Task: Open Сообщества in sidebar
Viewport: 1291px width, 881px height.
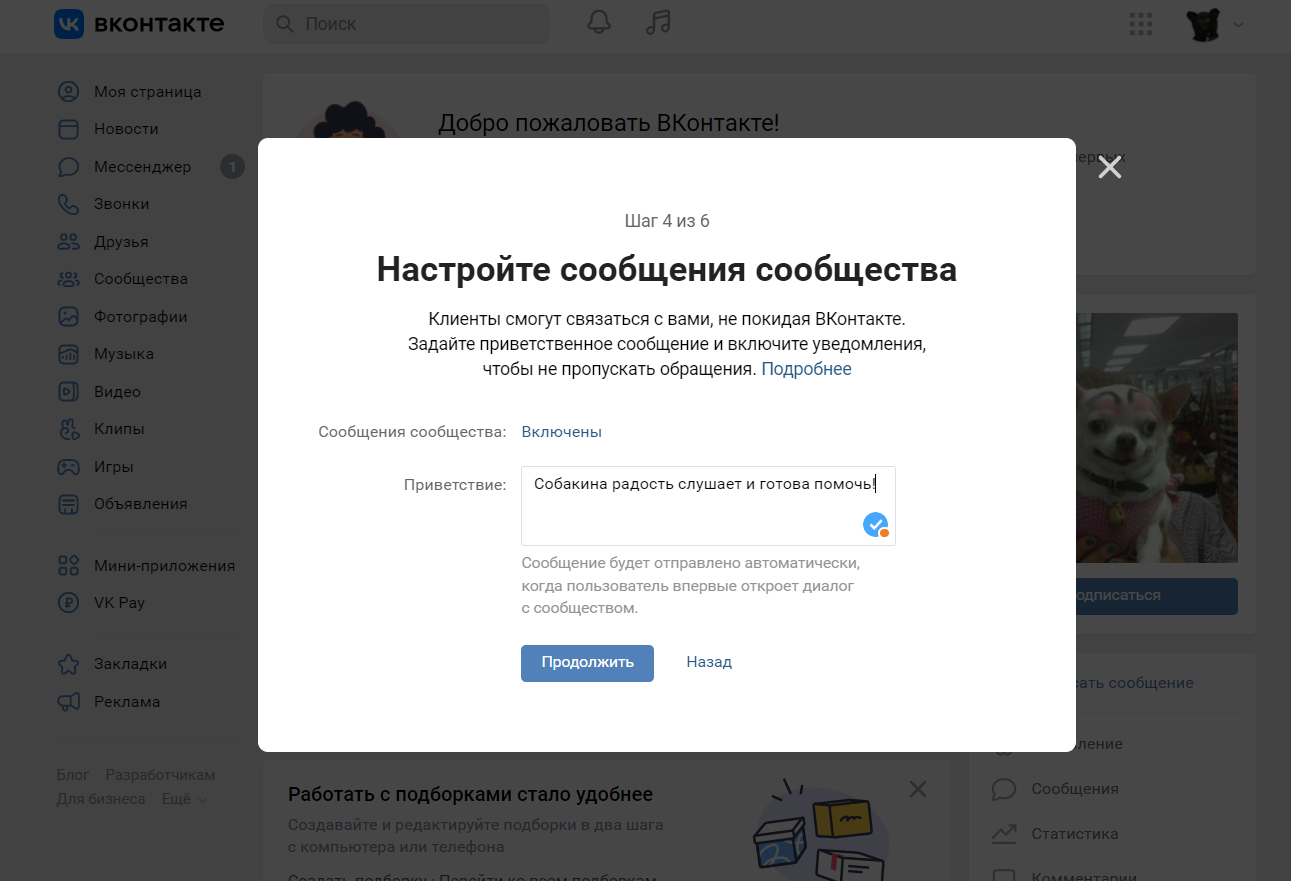Action: point(140,279)
